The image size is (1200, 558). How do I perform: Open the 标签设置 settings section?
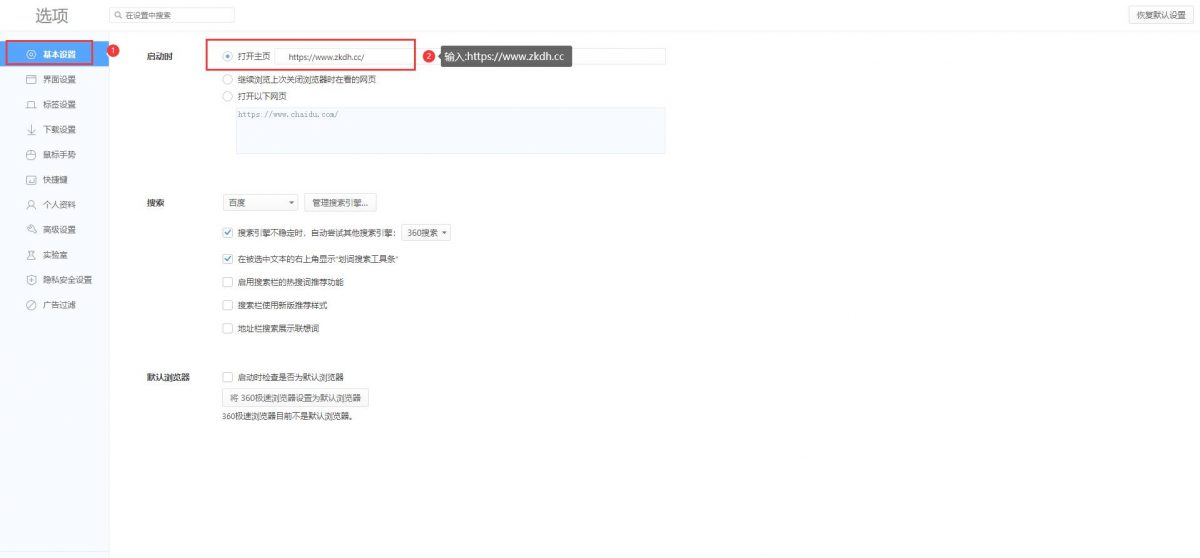tap(59, 104)
